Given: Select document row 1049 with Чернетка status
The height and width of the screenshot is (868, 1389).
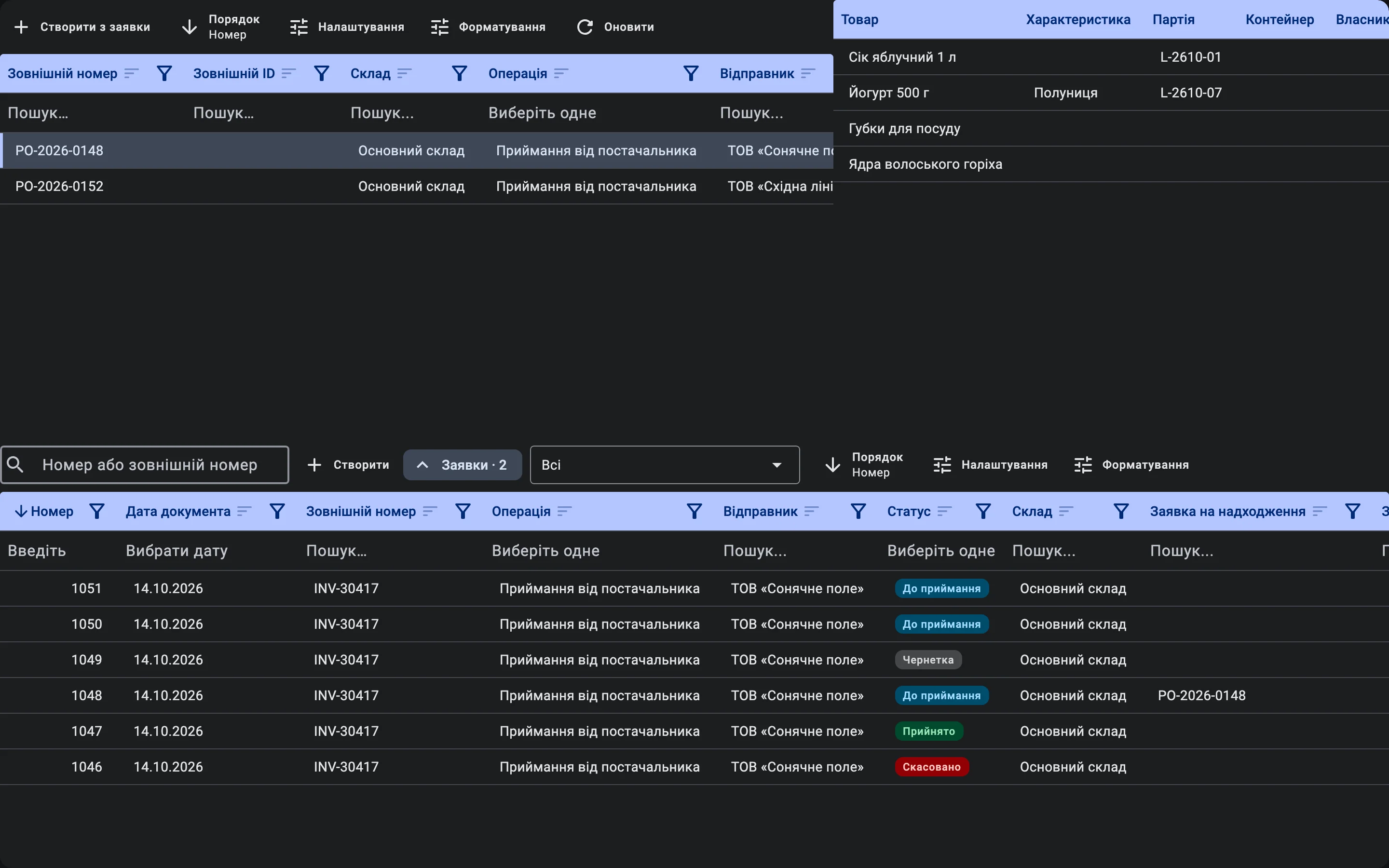Looking at the screenshot, I should coord(694,660).
